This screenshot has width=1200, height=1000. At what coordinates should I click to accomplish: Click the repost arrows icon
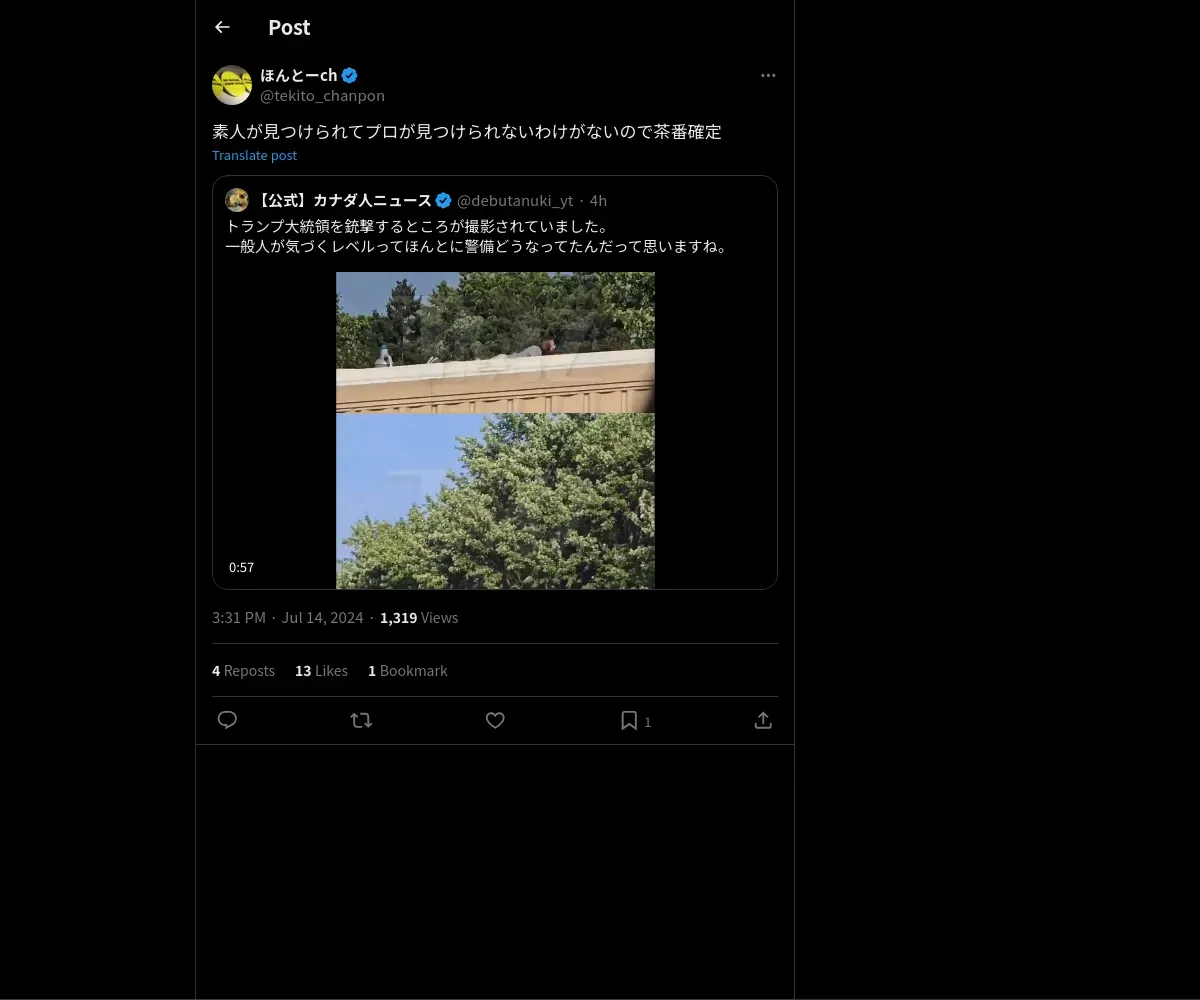361,720
